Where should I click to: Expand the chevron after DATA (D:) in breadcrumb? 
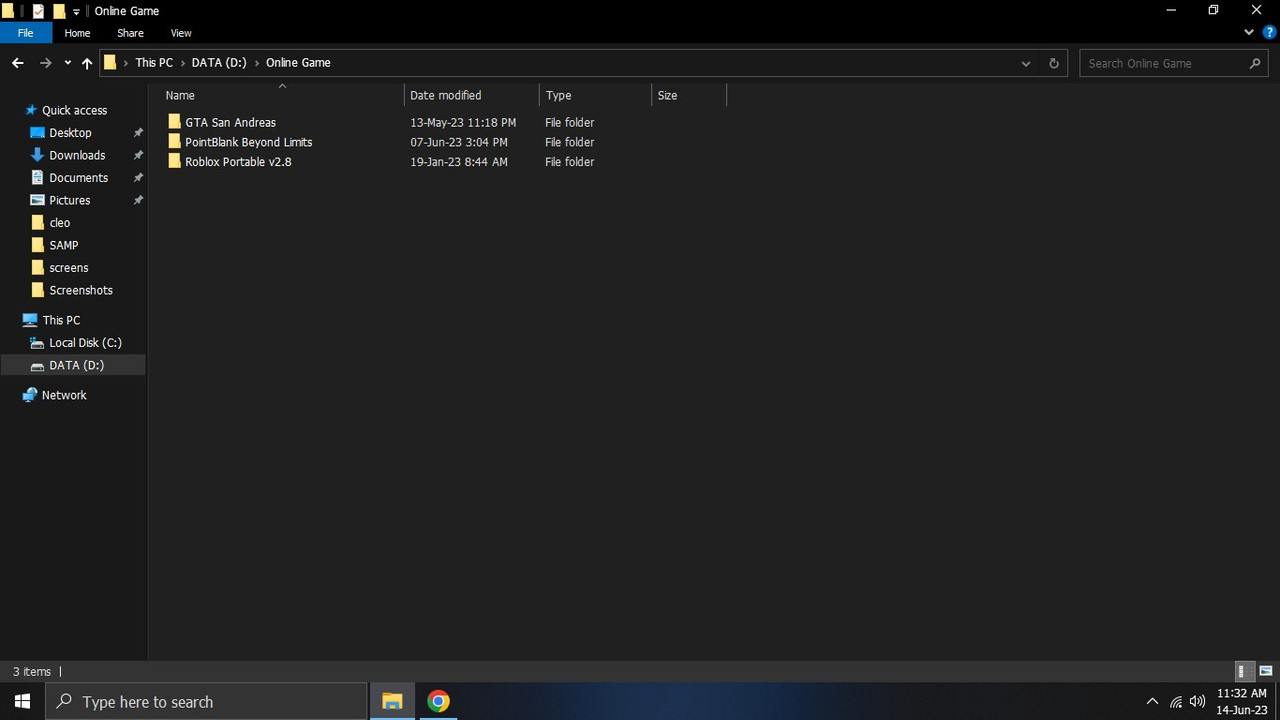pyautogui.click(x=257, y=63)
